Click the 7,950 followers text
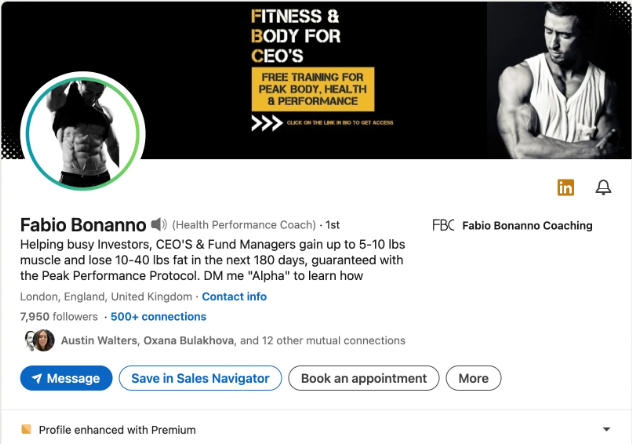 [x=59, y=317]
